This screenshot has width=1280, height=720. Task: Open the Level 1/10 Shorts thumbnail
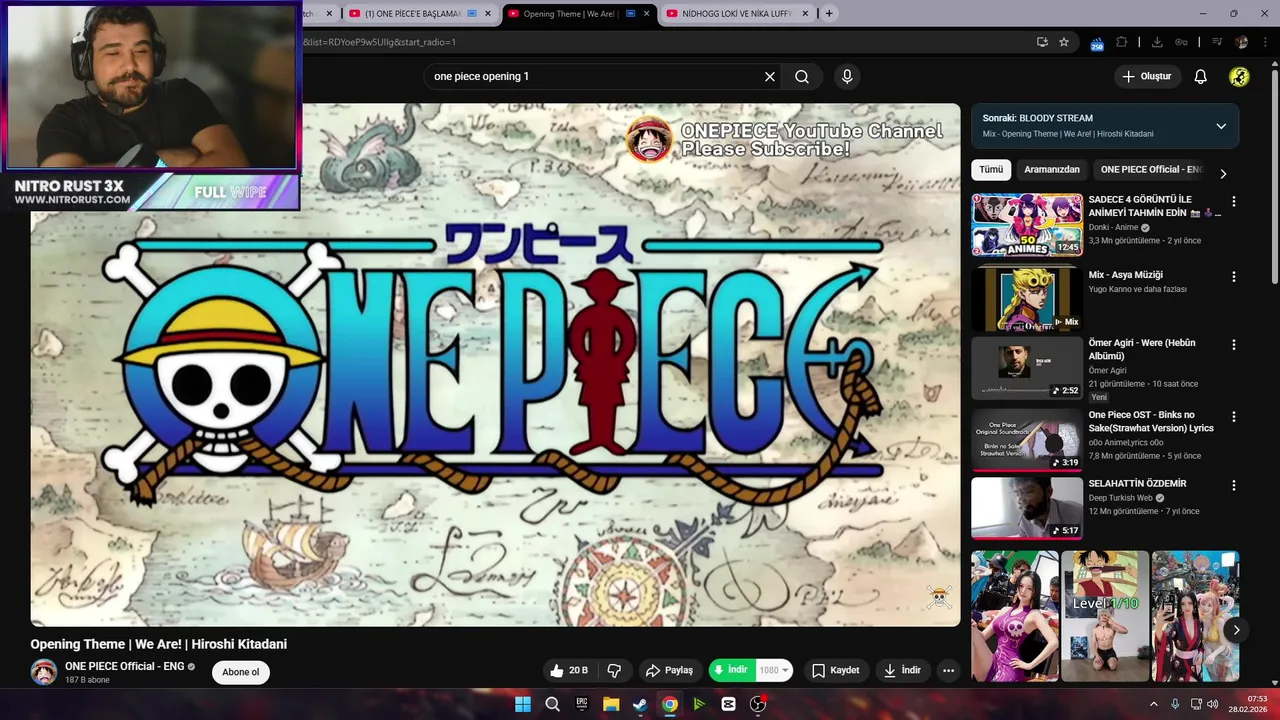tap(1105, 616)
